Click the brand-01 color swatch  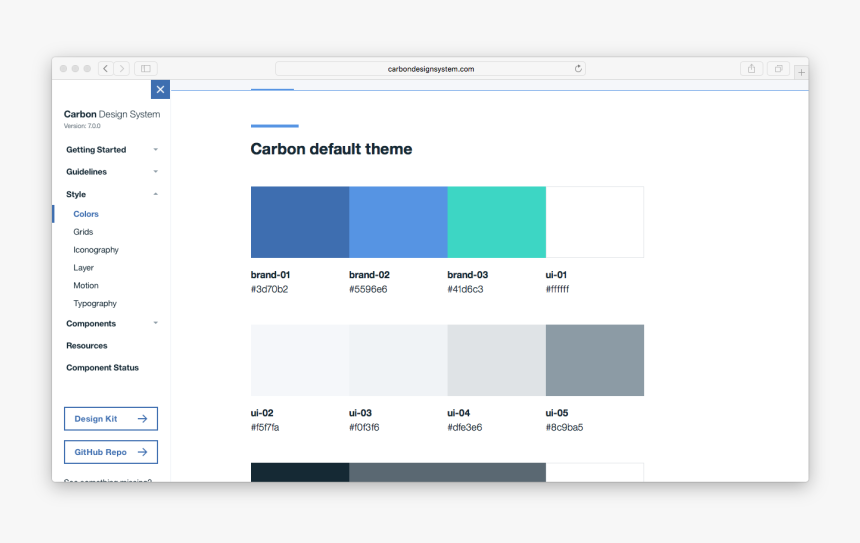300,222
